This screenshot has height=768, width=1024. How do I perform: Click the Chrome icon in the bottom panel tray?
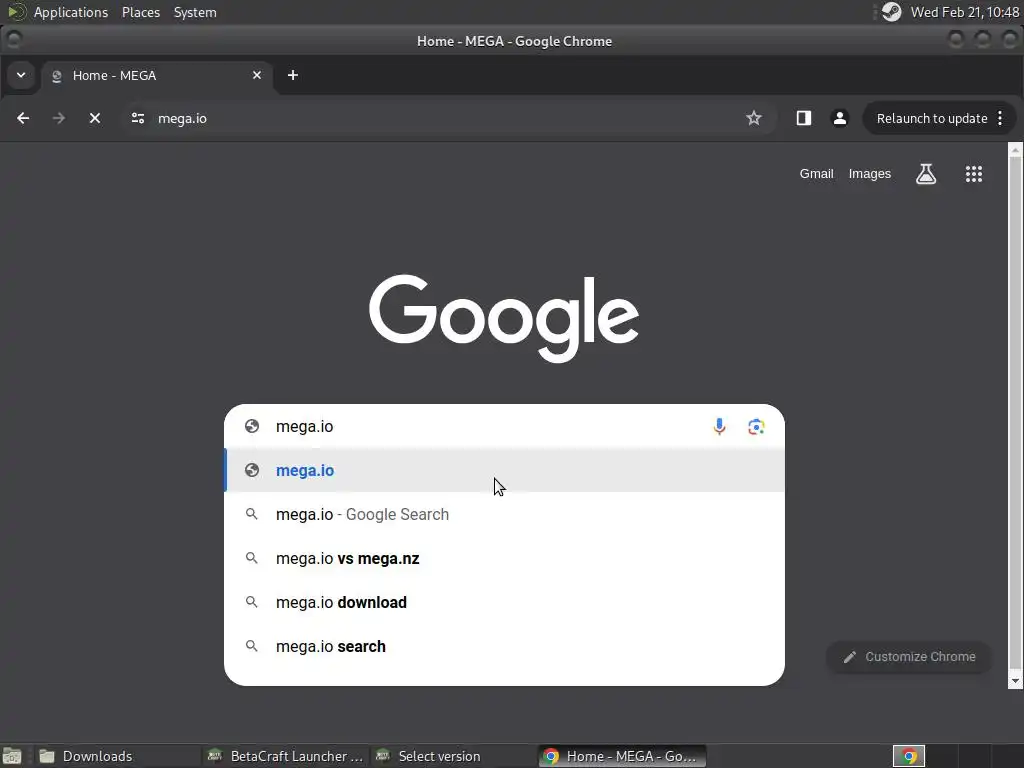point(908,756)
